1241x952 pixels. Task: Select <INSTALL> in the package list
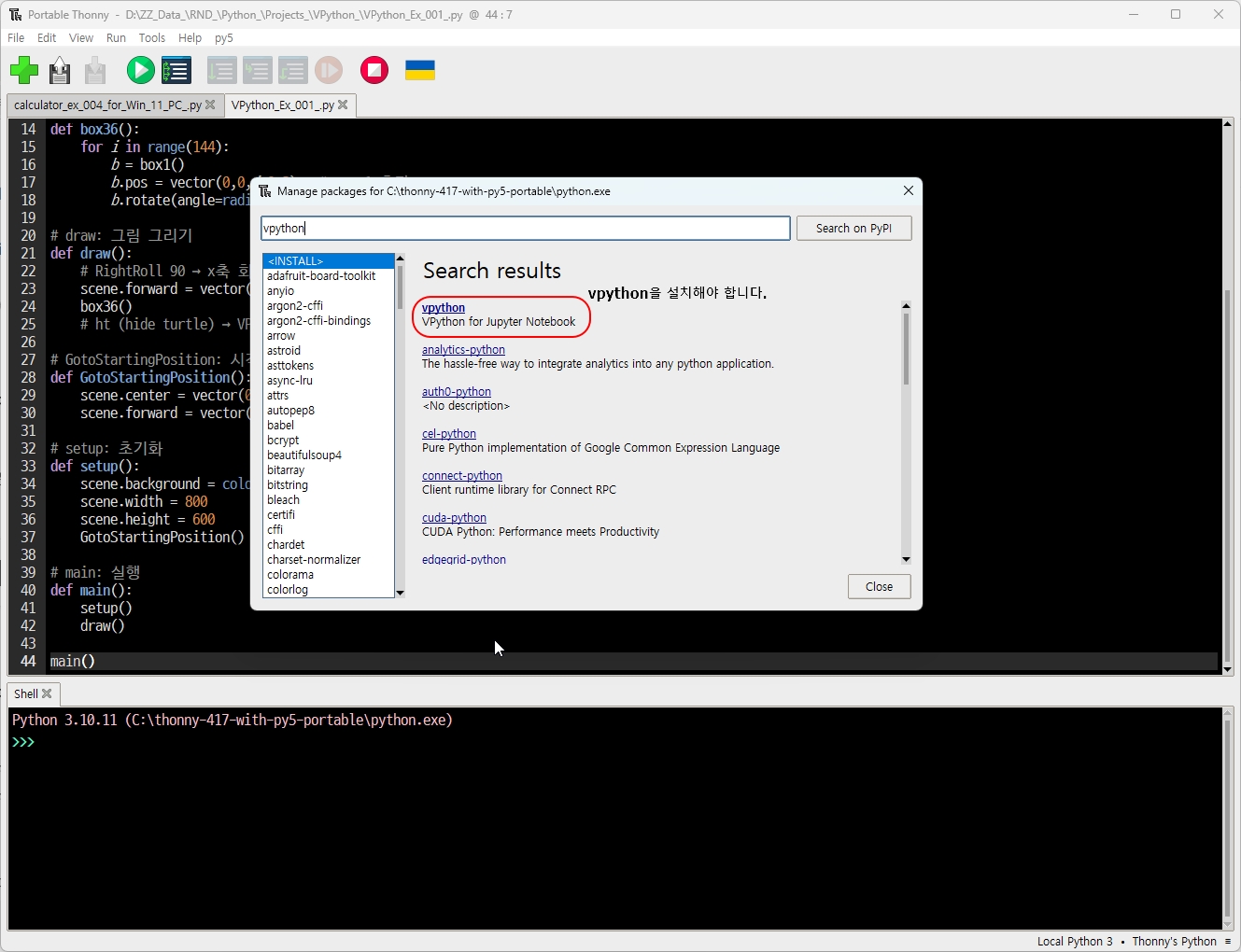(x=329, y=260)
